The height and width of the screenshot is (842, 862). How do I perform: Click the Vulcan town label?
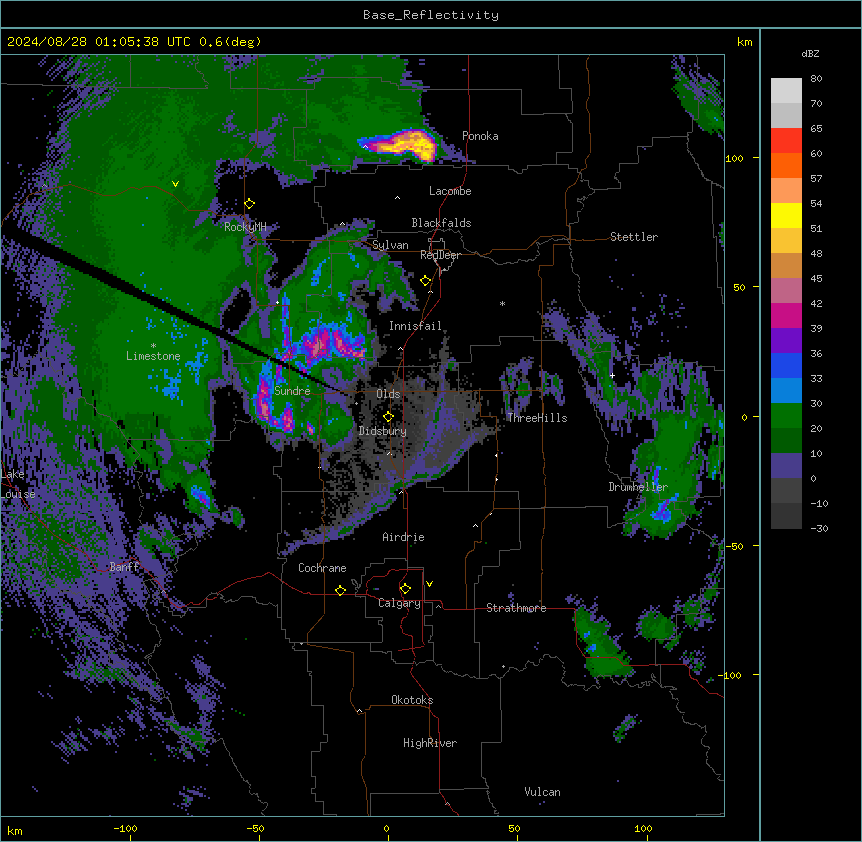[542, 792]
